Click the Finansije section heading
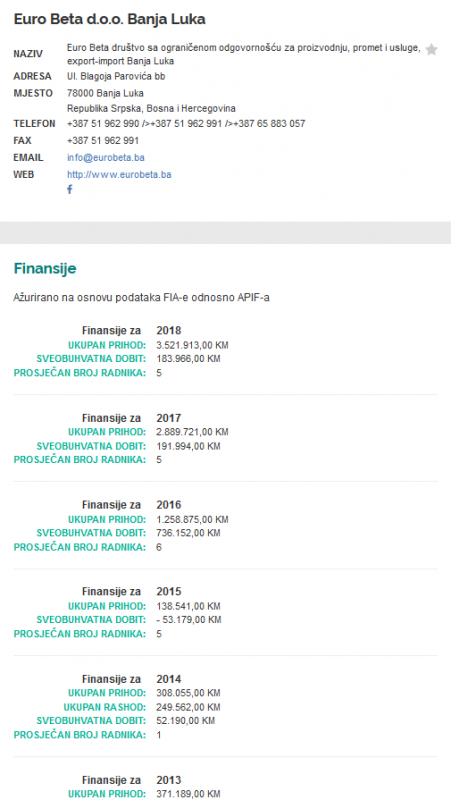451x800 pixels. pos(45,268)
